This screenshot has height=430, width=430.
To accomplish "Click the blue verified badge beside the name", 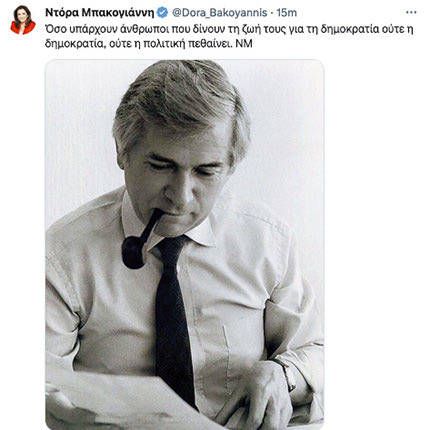I will click(162, 13).
